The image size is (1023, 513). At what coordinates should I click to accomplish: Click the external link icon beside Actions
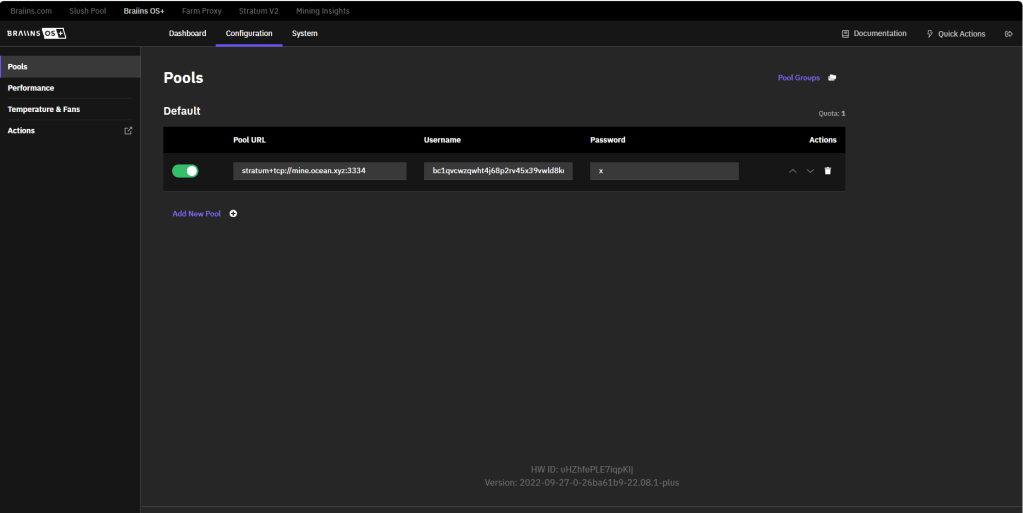tap(127, 131)
